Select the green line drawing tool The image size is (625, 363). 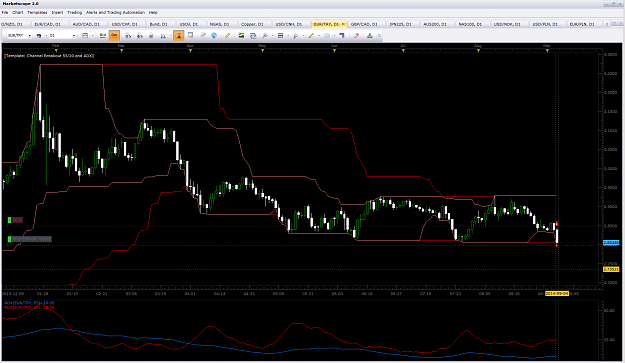click(311, 36)
